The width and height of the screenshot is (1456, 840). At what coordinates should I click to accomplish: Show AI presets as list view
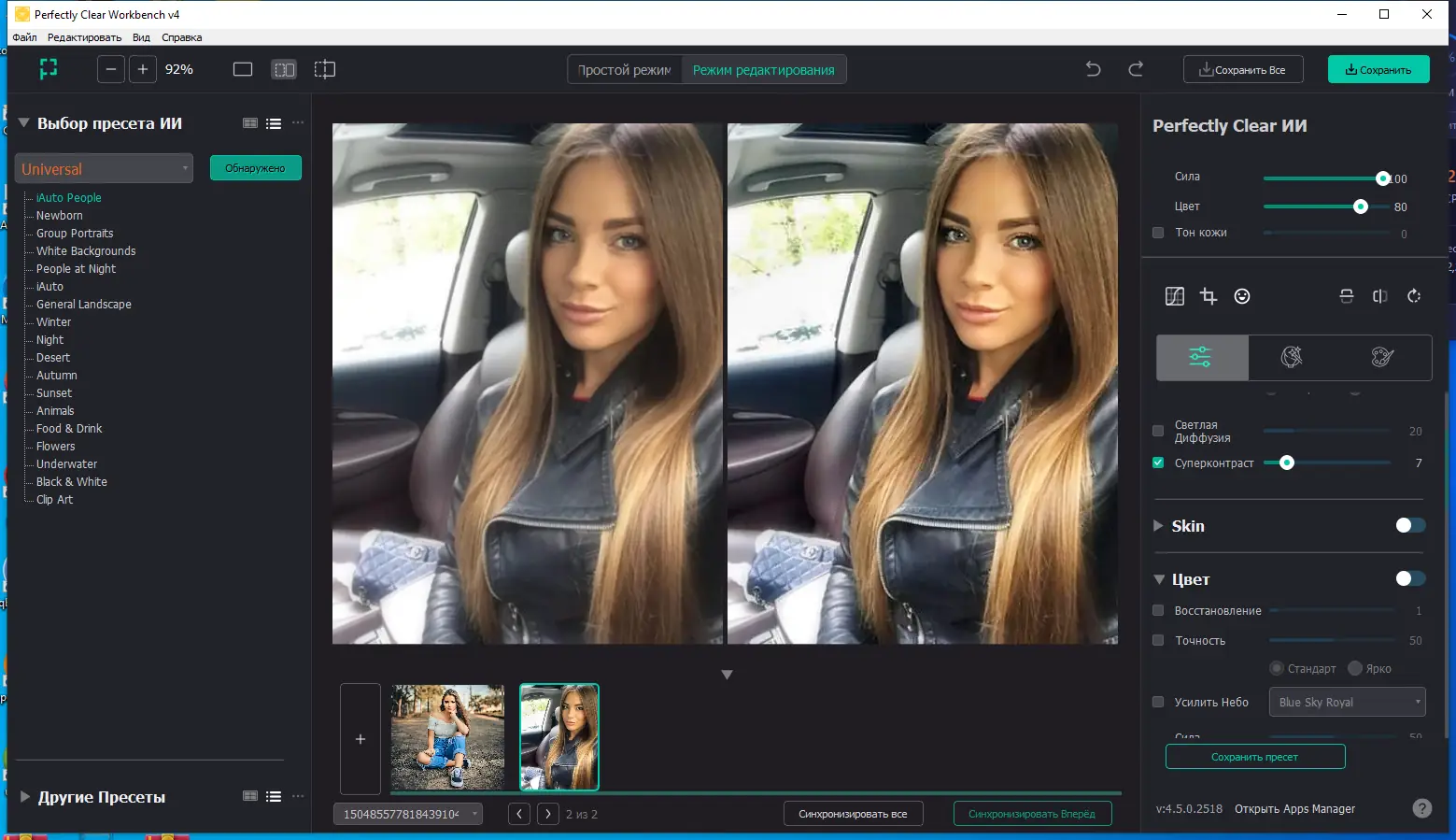coord(274,123)
